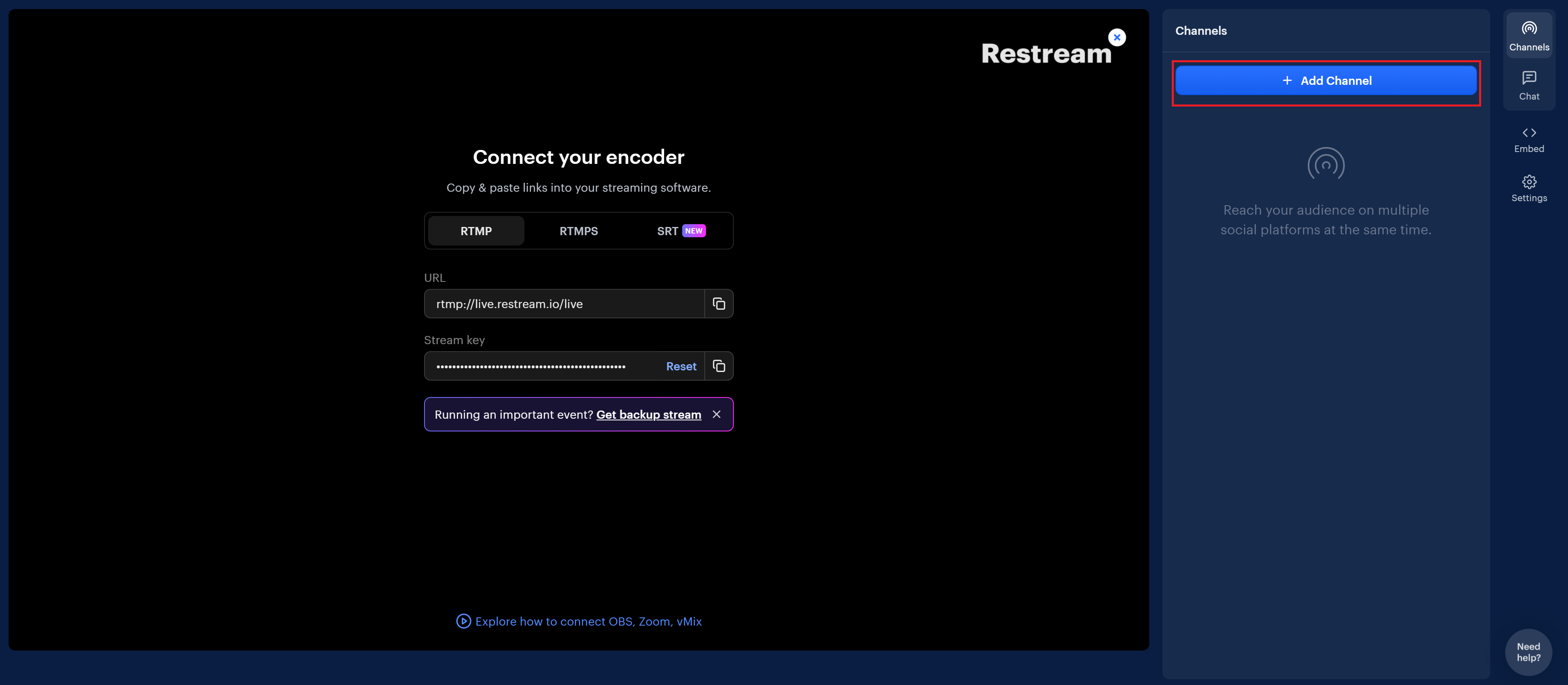This screenshot has width=1568, height=685.
Task: Click the 'Connect your encoder' heading
Action: point(578,157)
